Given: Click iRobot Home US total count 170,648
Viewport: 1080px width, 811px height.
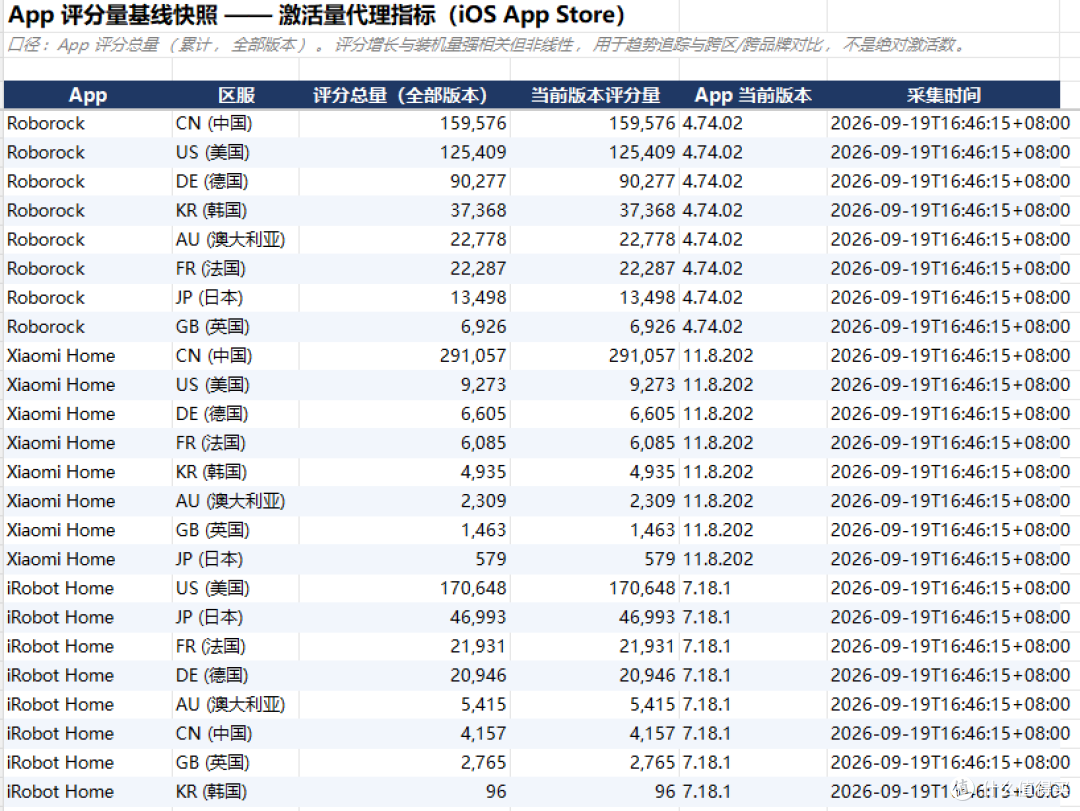Looking at the screenshot, I should (x=472, y=588).
